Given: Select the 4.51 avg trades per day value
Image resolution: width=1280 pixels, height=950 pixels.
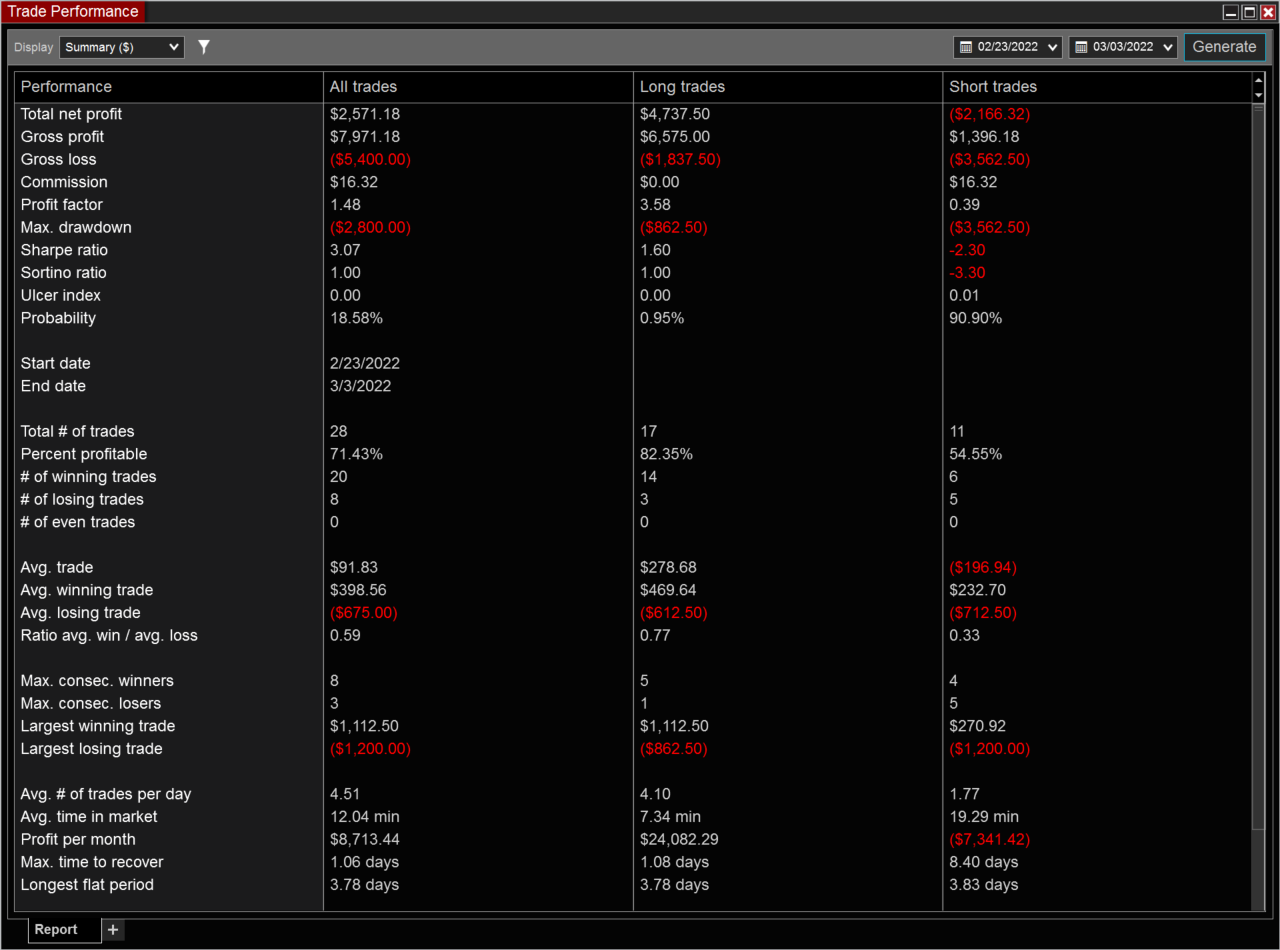Looking at the screenshot, I should point(345,794).
